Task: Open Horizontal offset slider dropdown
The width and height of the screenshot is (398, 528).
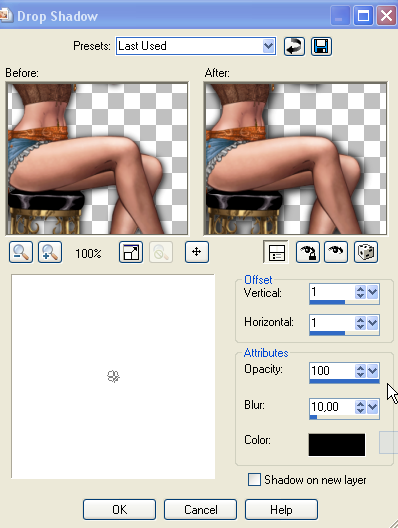Action: 372,323
